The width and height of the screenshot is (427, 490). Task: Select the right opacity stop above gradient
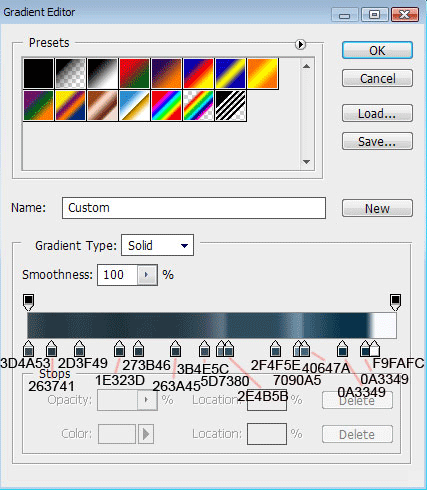point(395,302)
